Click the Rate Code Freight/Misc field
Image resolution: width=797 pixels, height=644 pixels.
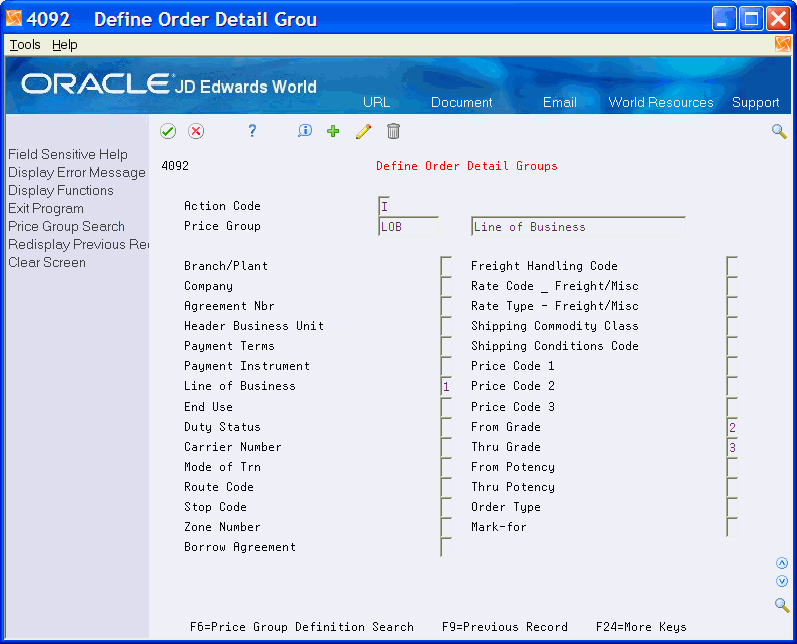point(732,286)
